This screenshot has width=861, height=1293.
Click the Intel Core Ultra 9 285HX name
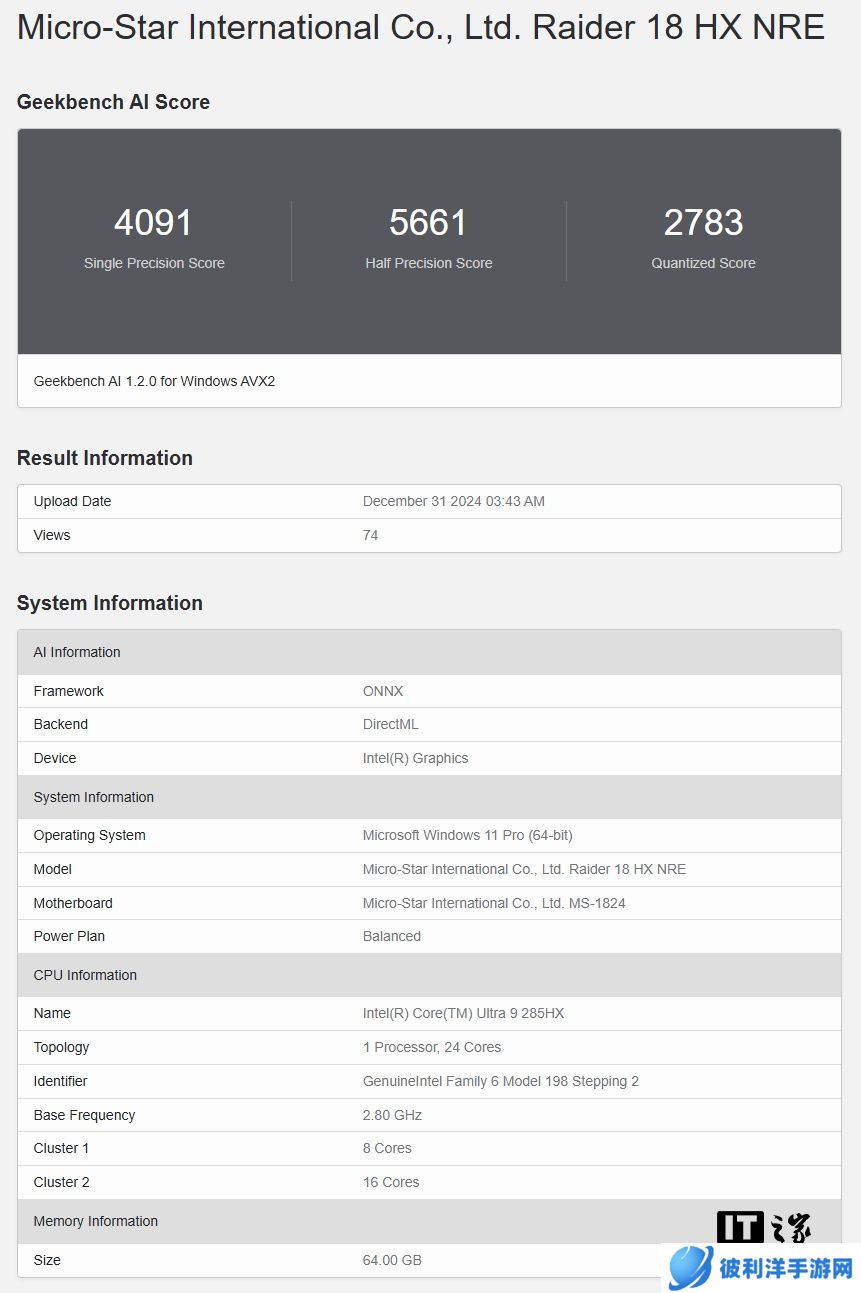463,1013
